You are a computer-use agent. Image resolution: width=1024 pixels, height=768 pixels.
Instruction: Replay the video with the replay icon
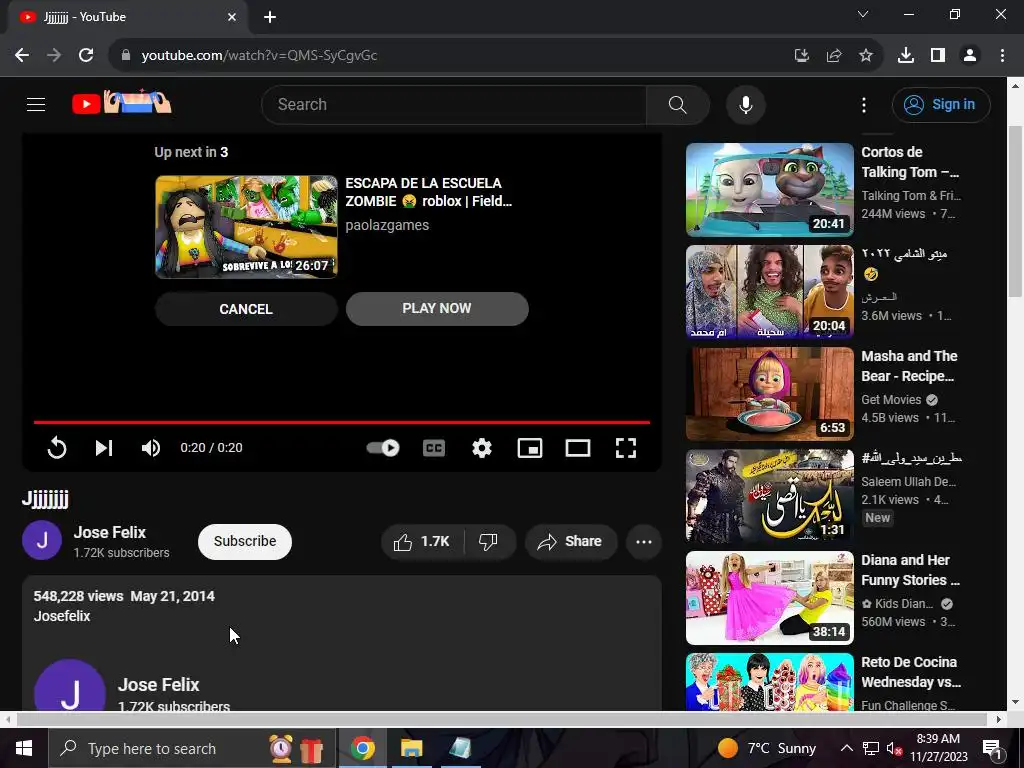(57, 448)
